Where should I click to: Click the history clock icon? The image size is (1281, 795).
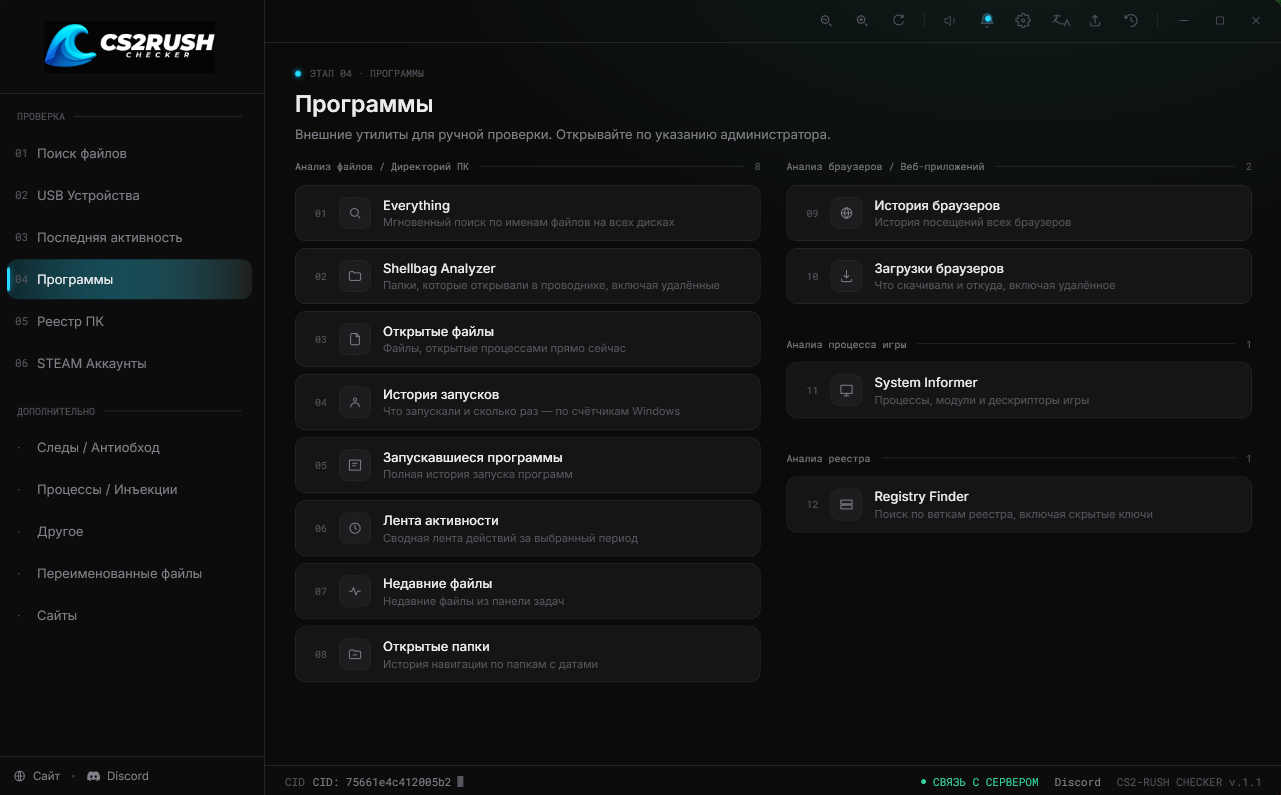[1131, 20]
